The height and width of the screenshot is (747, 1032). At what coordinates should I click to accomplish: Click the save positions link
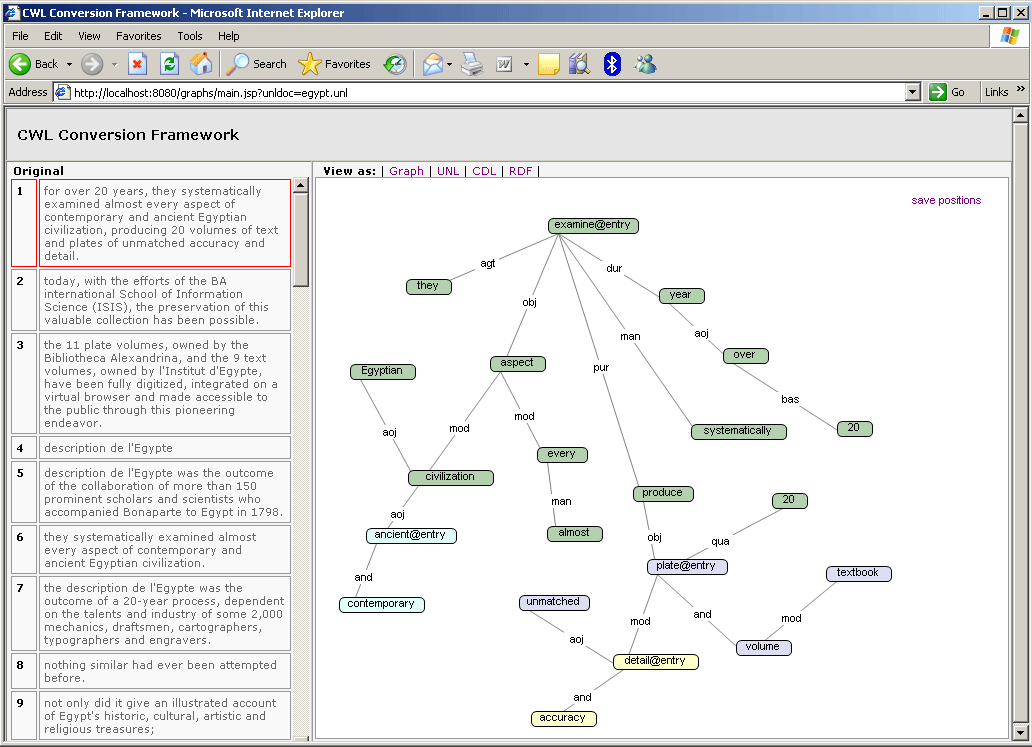tap(946, 200)
